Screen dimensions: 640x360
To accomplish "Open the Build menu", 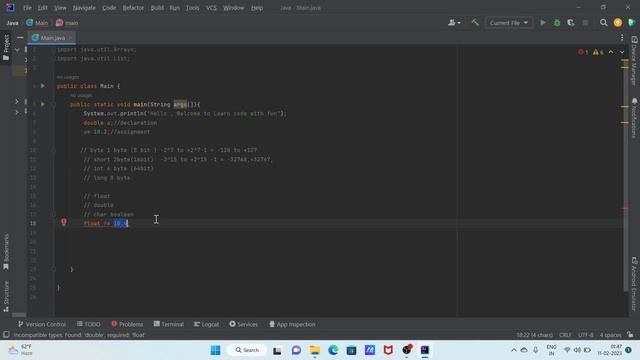I will (x=157, y=8).
